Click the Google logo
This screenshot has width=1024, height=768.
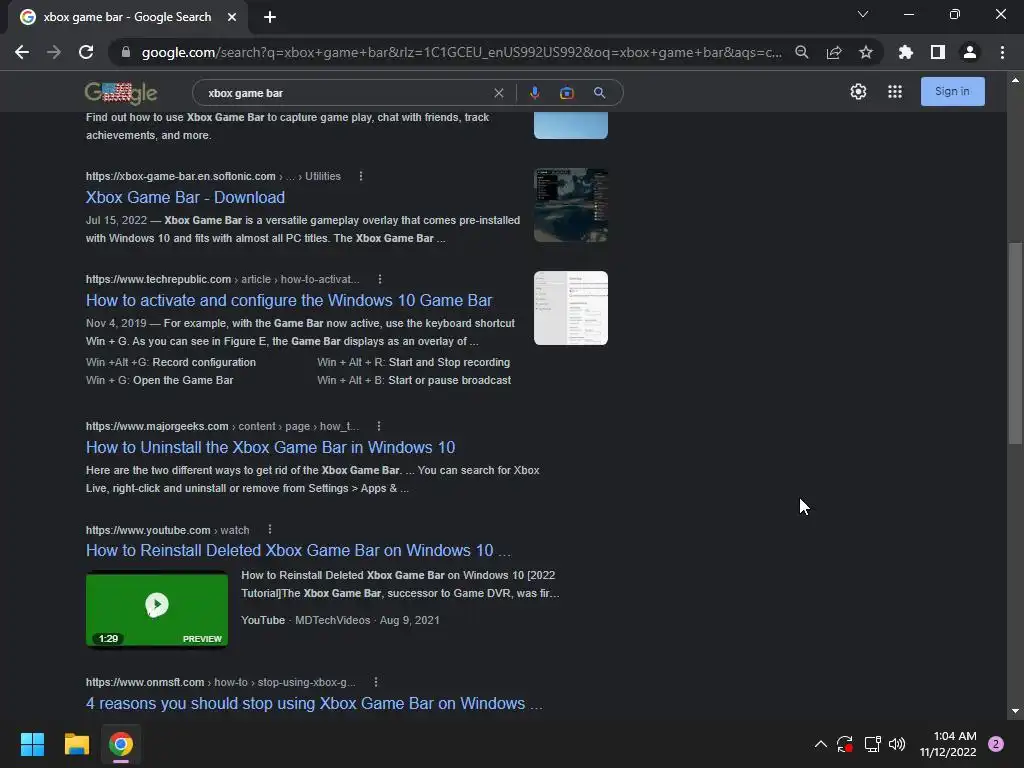click(121, 93)
